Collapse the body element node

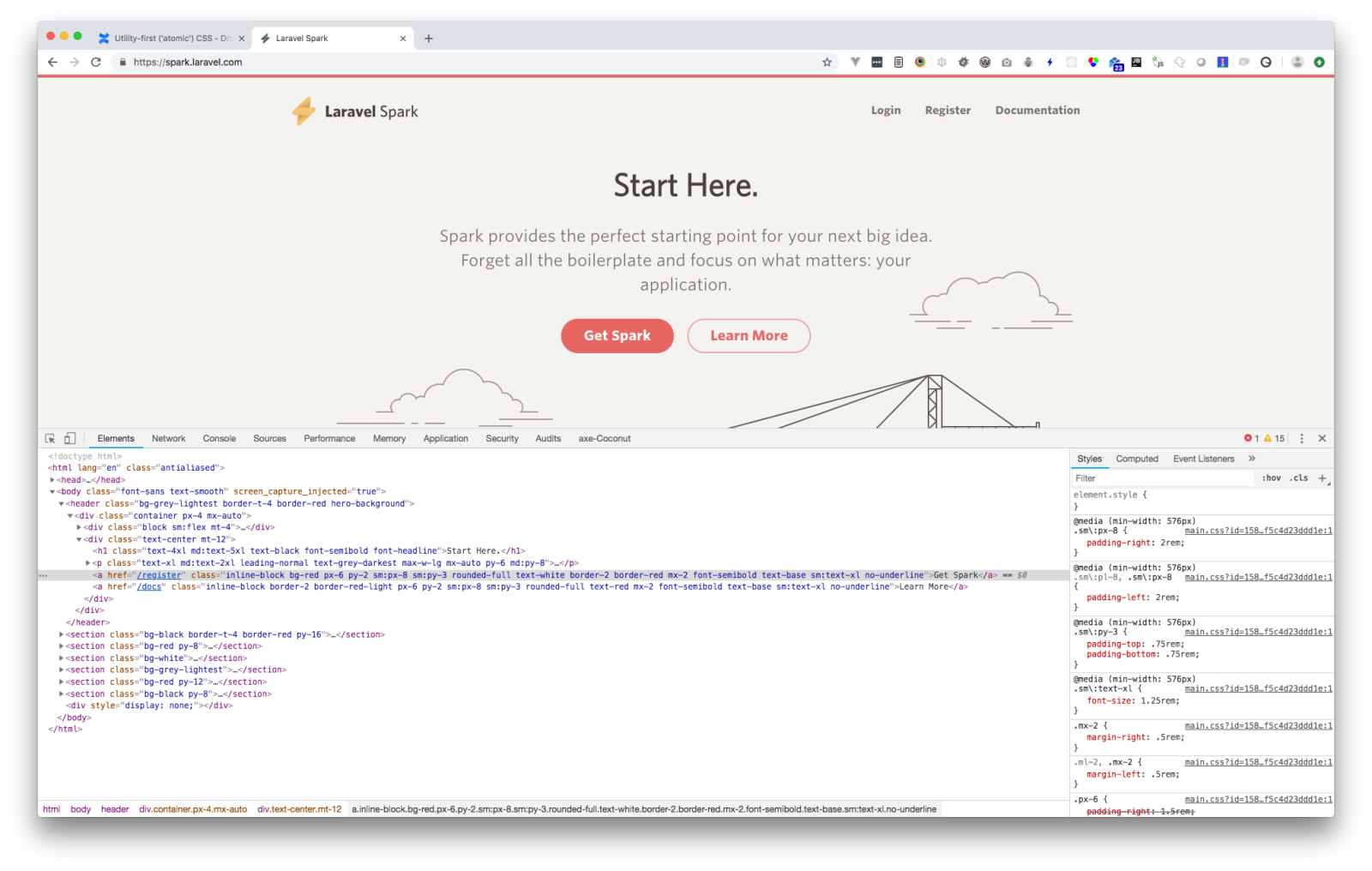[x=52, y=492]
